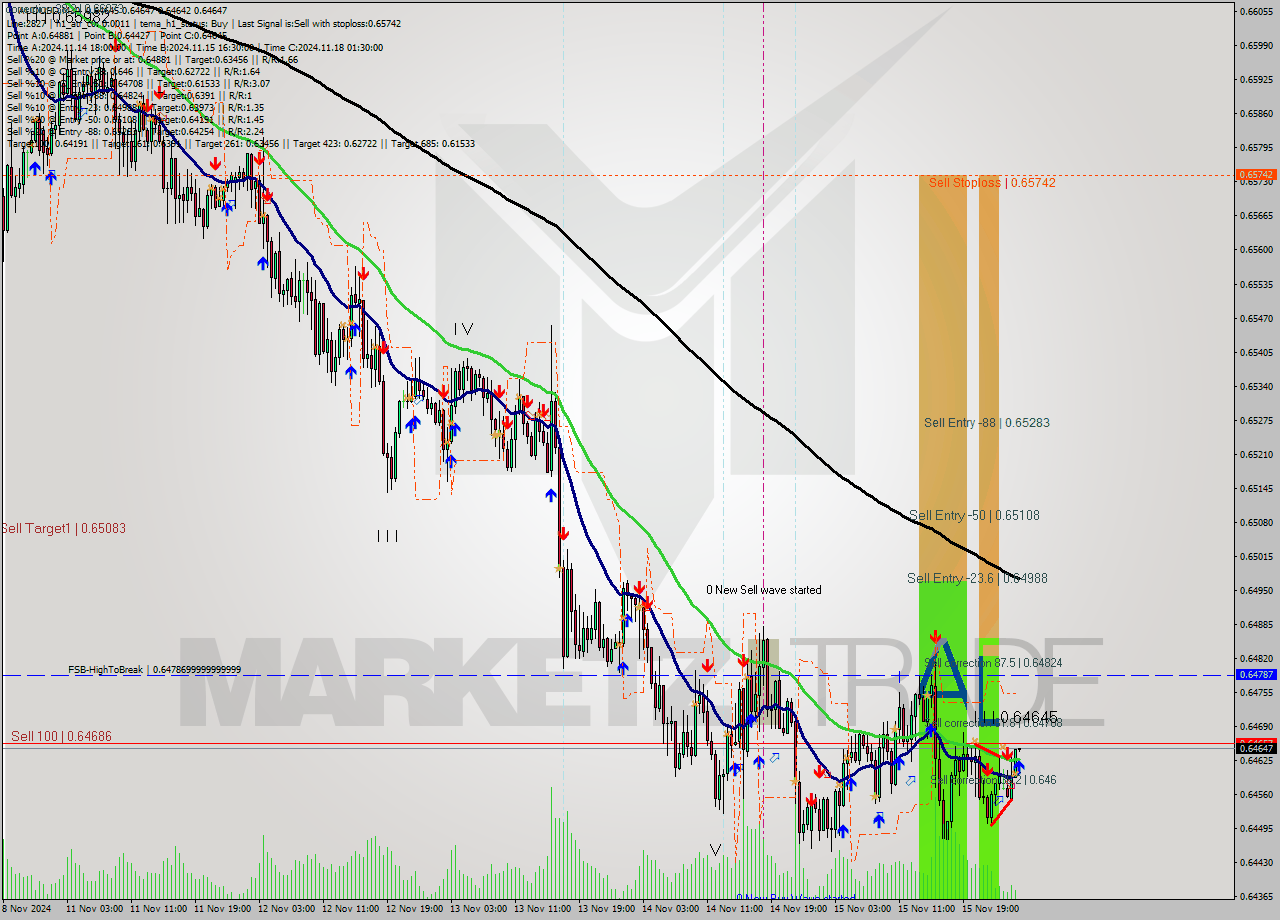Click price axis value 0.64560
The image size is (1280, 920).
tap(1257, 794)
